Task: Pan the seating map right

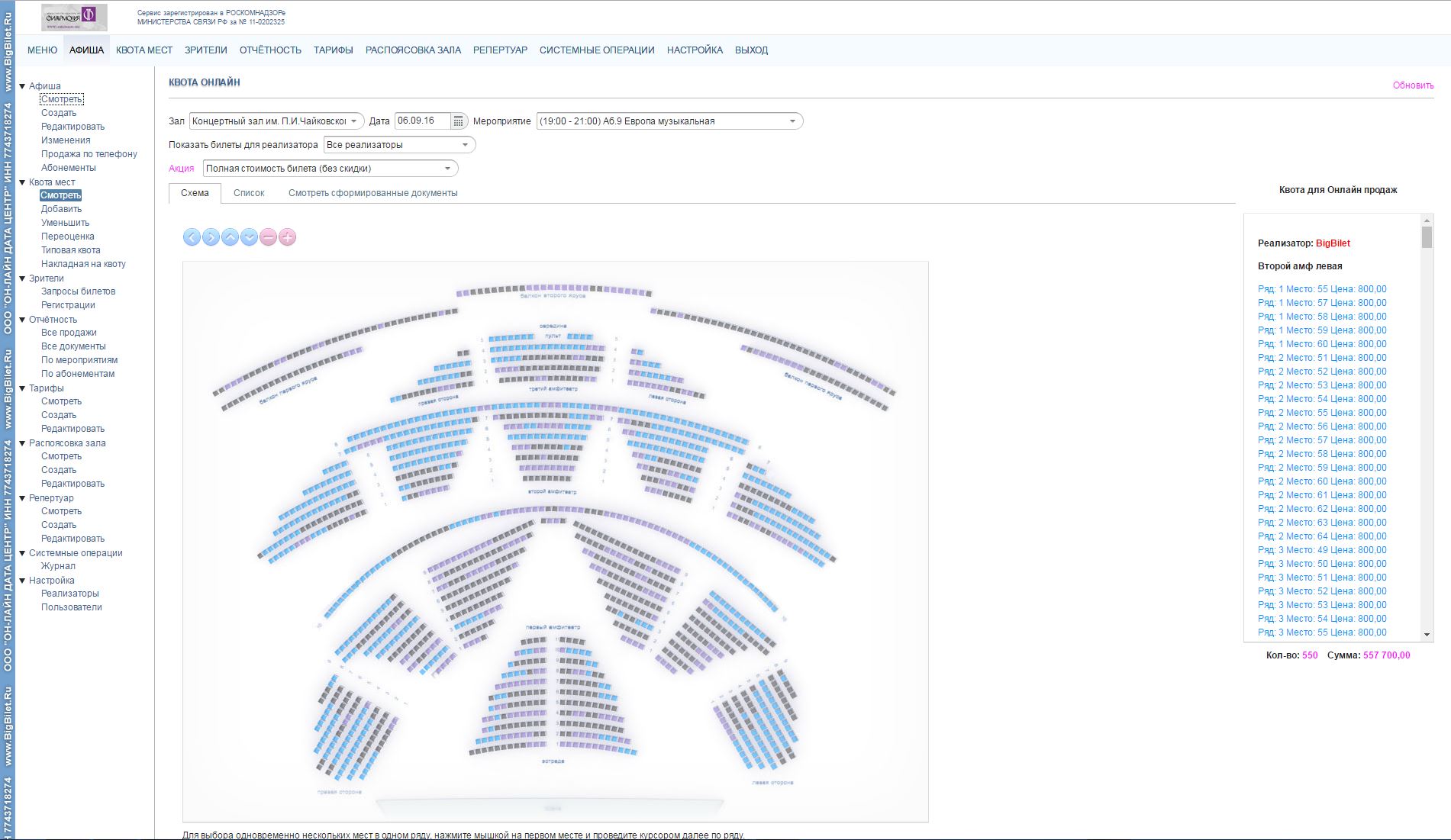Action: click(211, 237)
